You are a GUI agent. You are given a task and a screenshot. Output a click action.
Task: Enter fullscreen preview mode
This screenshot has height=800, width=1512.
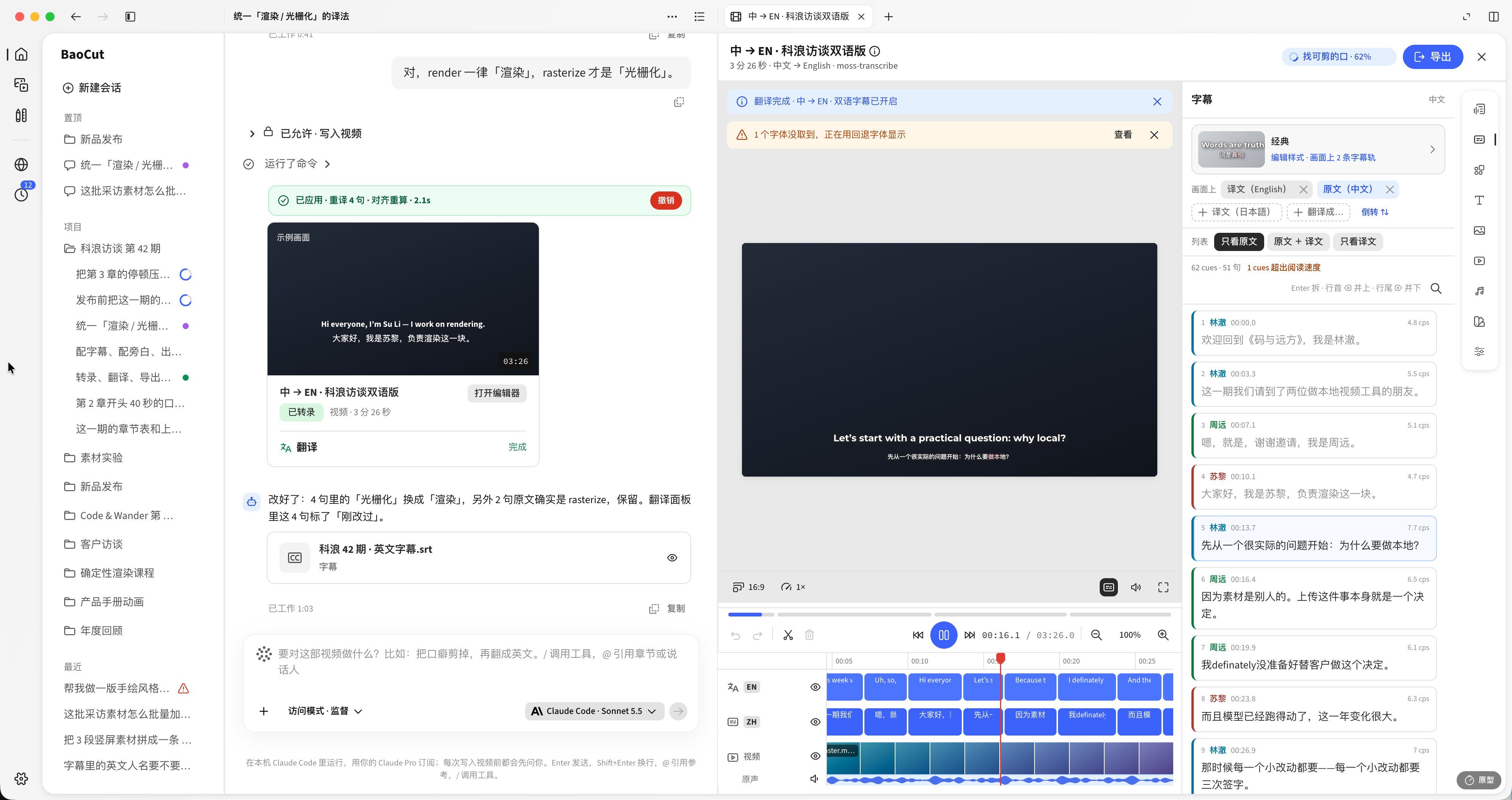pos(1163,587)
